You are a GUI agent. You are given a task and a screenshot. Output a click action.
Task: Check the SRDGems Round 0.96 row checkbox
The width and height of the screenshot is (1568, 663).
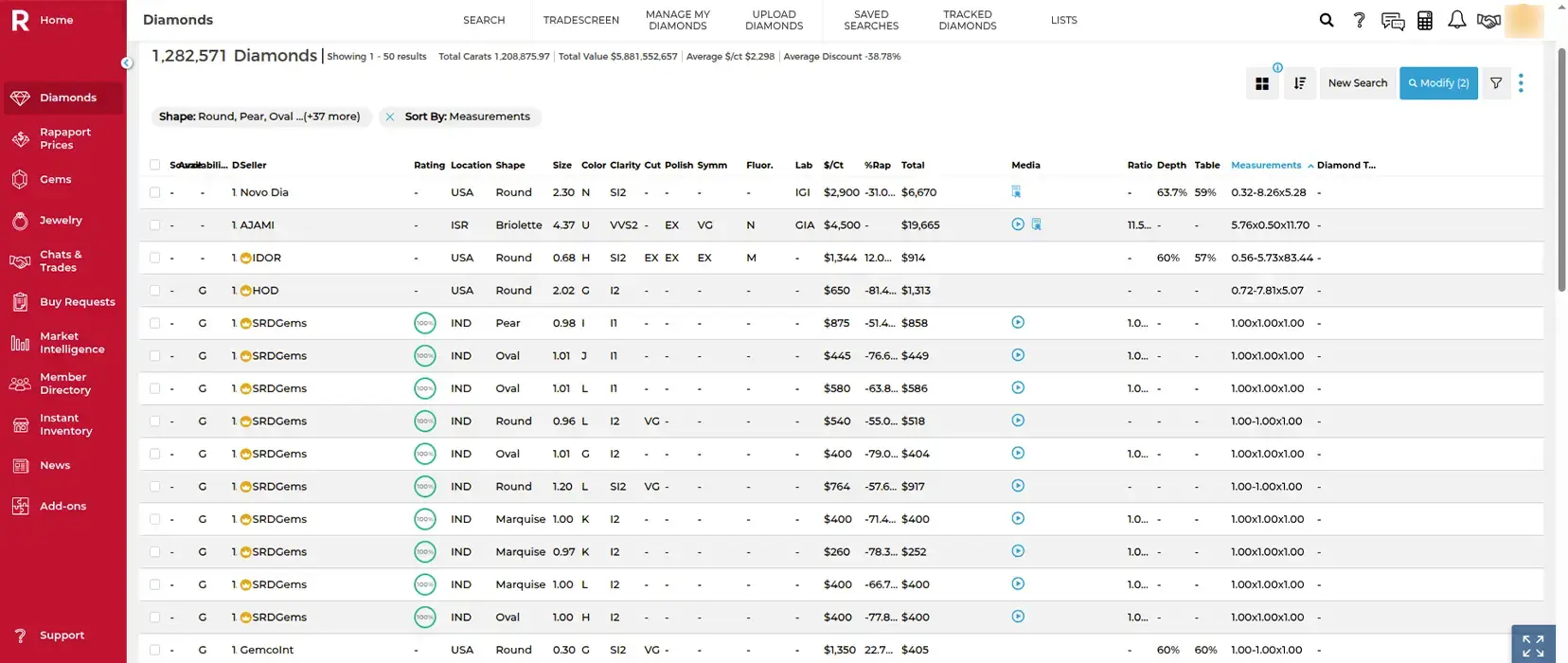point(155,421)
